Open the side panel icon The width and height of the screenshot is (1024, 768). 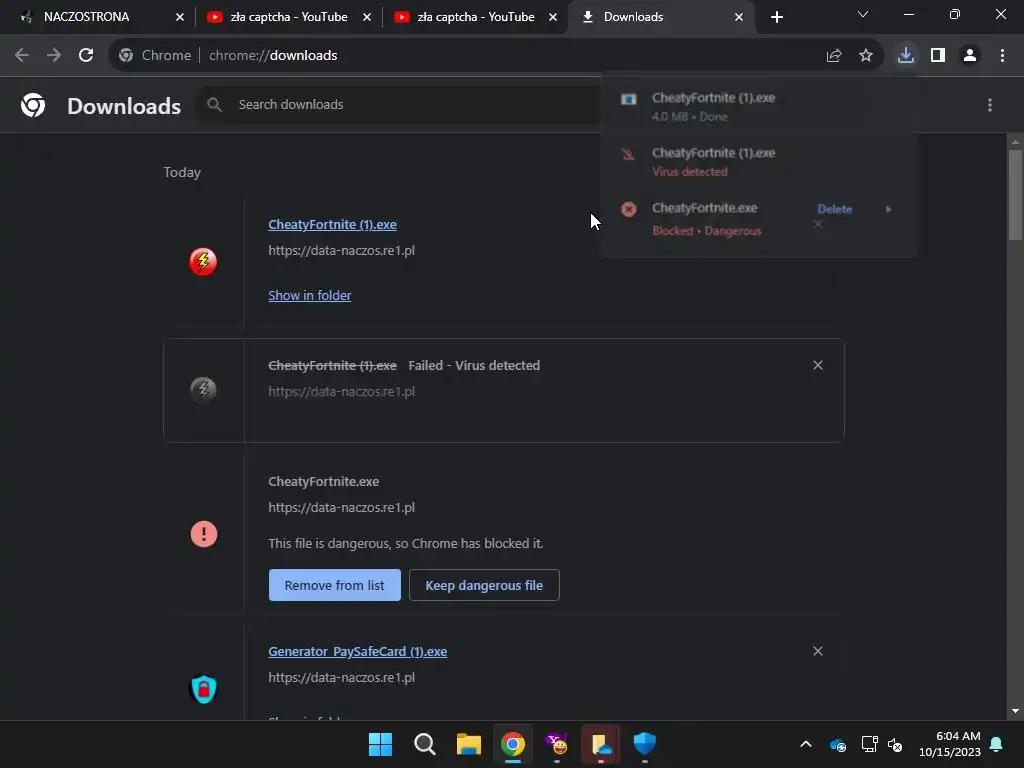pyautogui.click(x=938, y=56)
